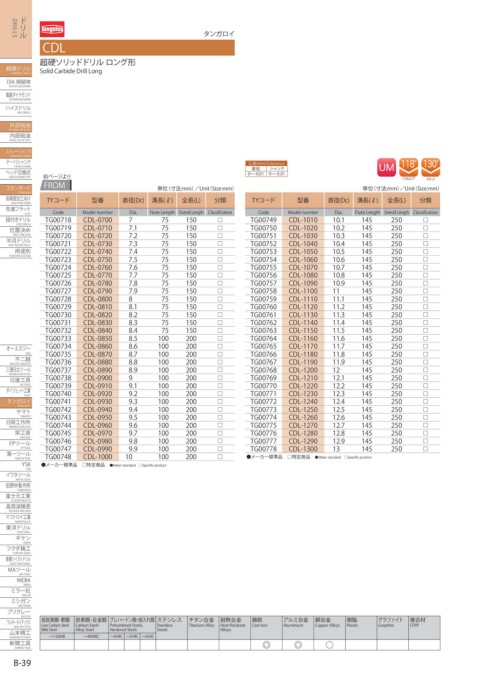Image resolution: width=480 pixels, height=677 pixels.
Task: Click the page number B-39
Action: [22, 663]
